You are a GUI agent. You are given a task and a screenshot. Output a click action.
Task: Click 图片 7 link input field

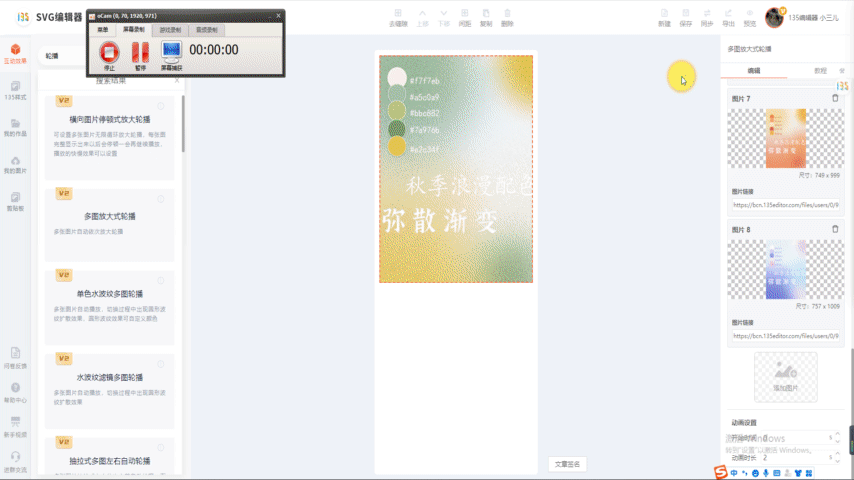(x=785, y=205)
